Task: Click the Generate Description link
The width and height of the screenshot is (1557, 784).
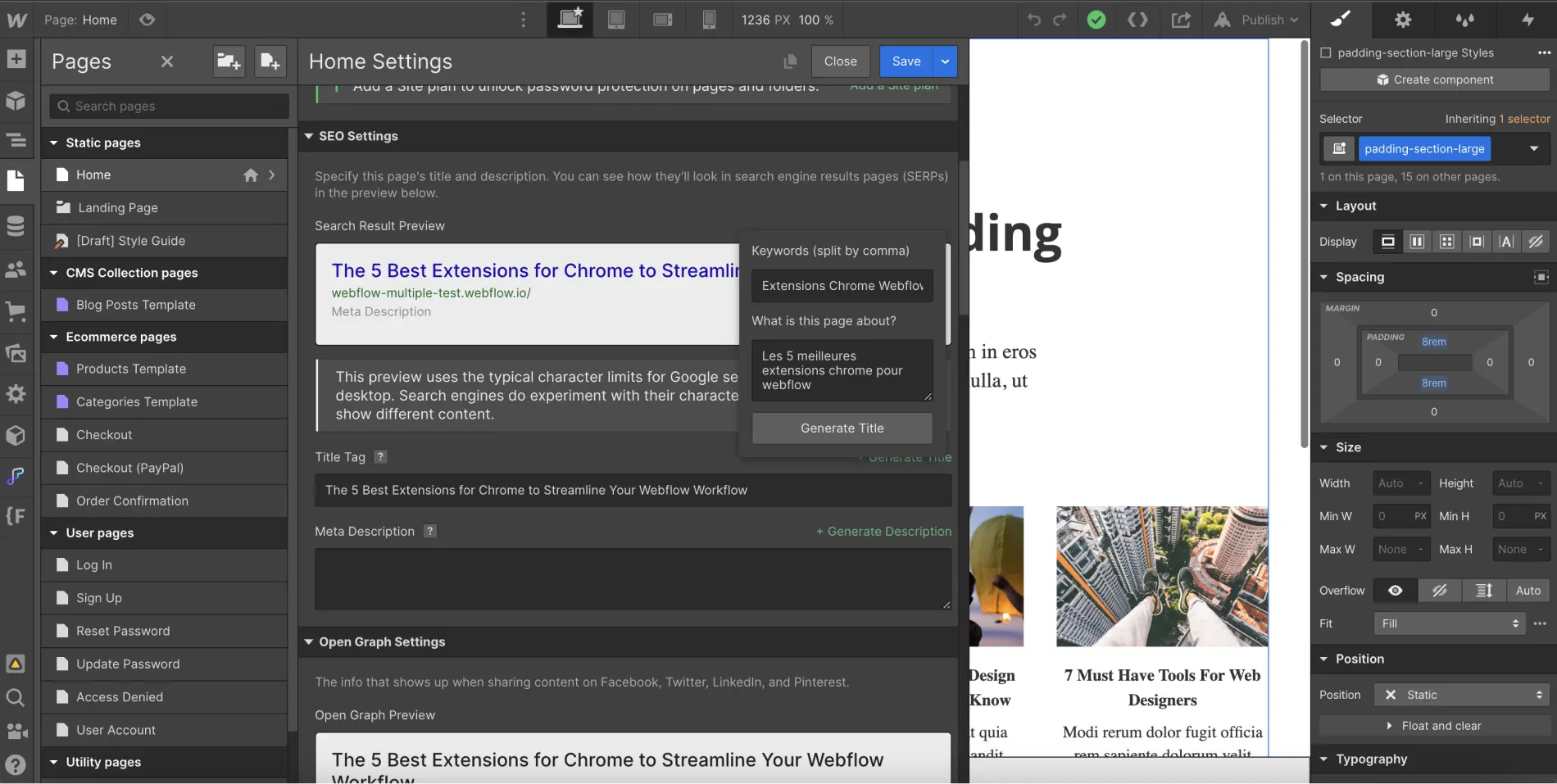Action: coord(884,532)
